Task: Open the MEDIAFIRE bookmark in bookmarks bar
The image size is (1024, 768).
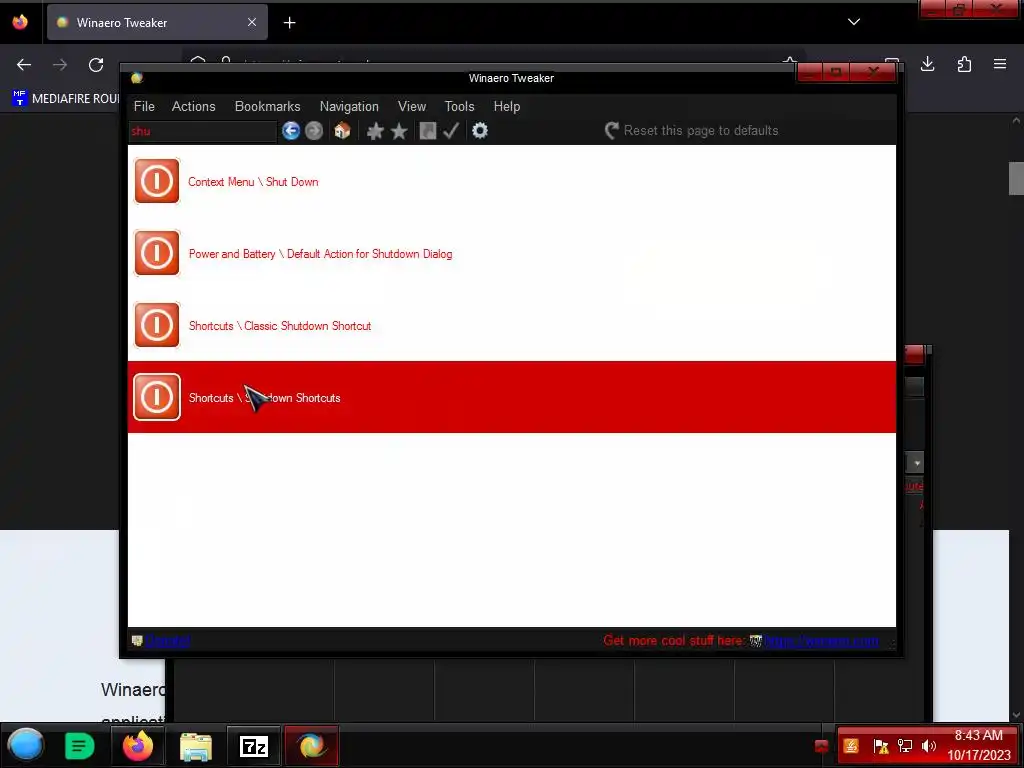Action: (67, 99)
